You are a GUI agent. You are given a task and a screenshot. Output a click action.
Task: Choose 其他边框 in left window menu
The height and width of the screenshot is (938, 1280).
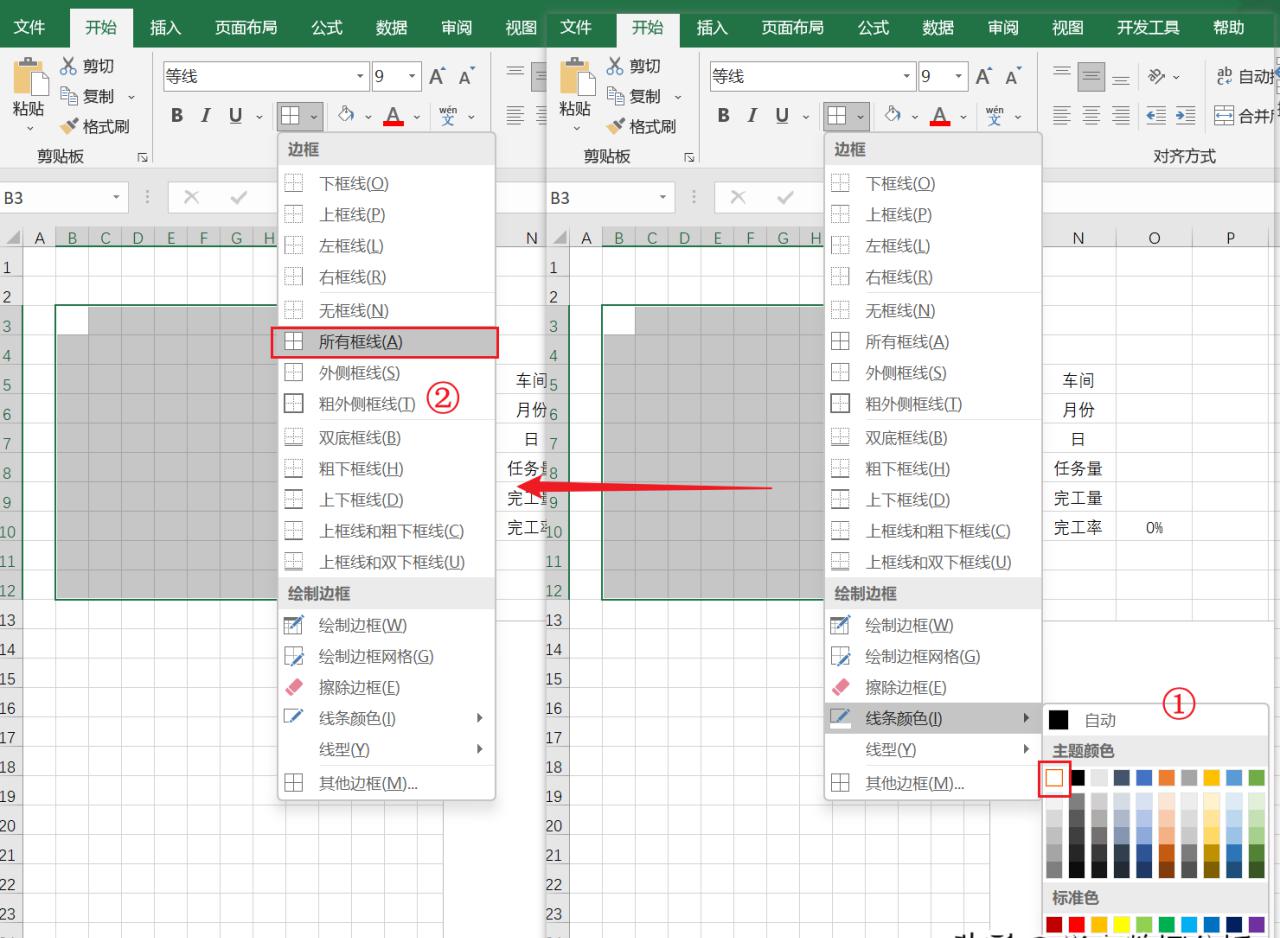pos(386,783)
